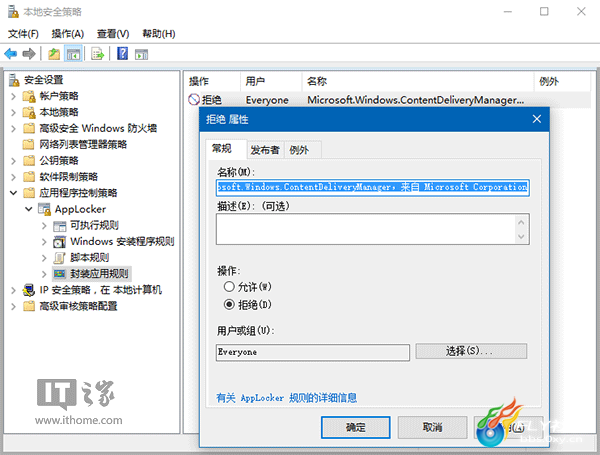Screen dimensions: 600x455
Task: Expand the 公钥策略 node
Action: pos(13,160)
